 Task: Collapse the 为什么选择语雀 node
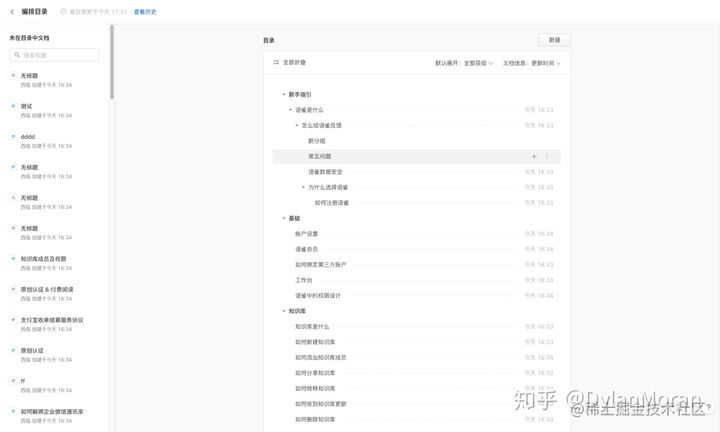pyautogui.click(x=303, y=187)
